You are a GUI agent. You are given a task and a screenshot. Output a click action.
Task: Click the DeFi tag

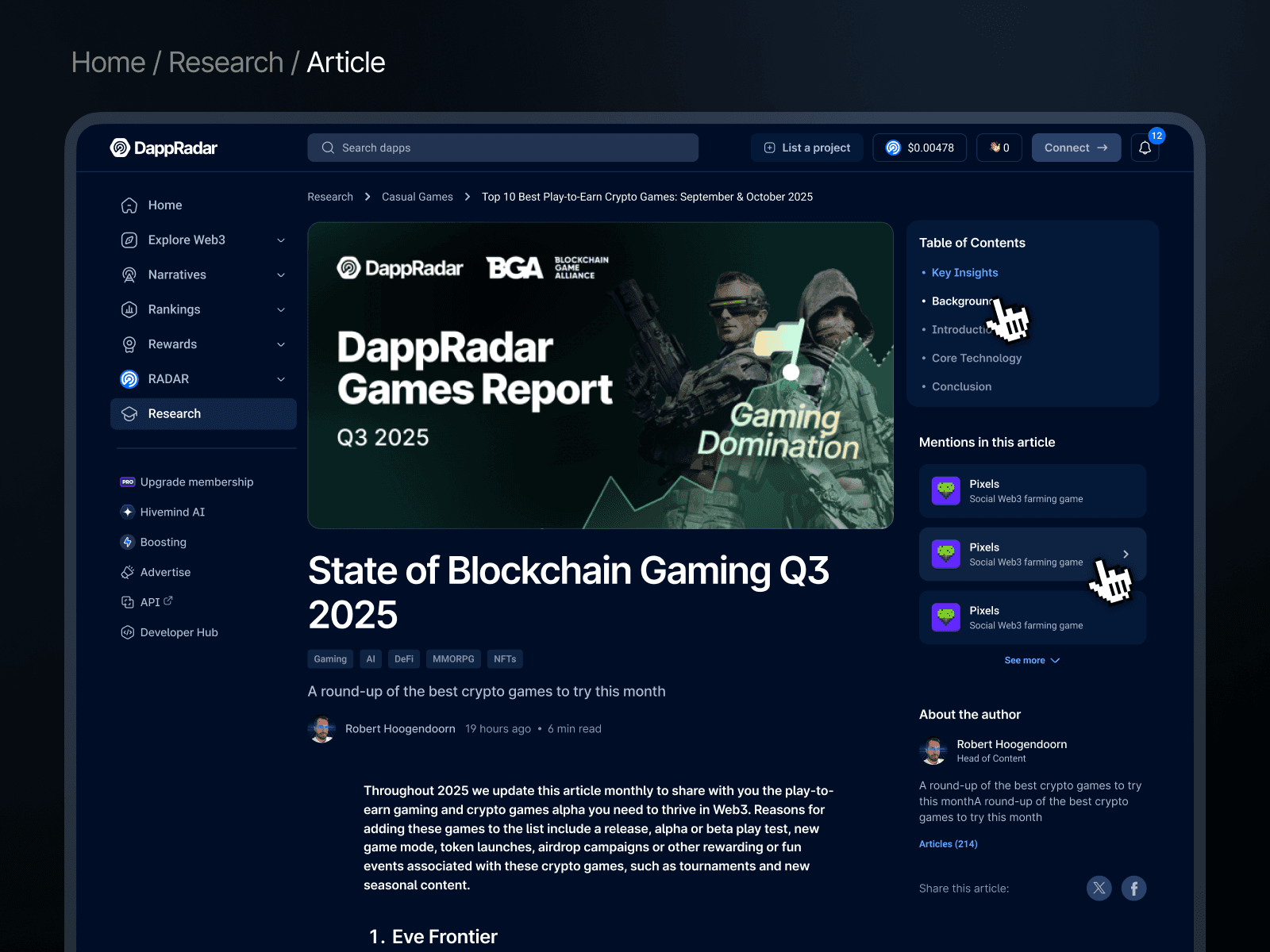(x=404, y=659)
